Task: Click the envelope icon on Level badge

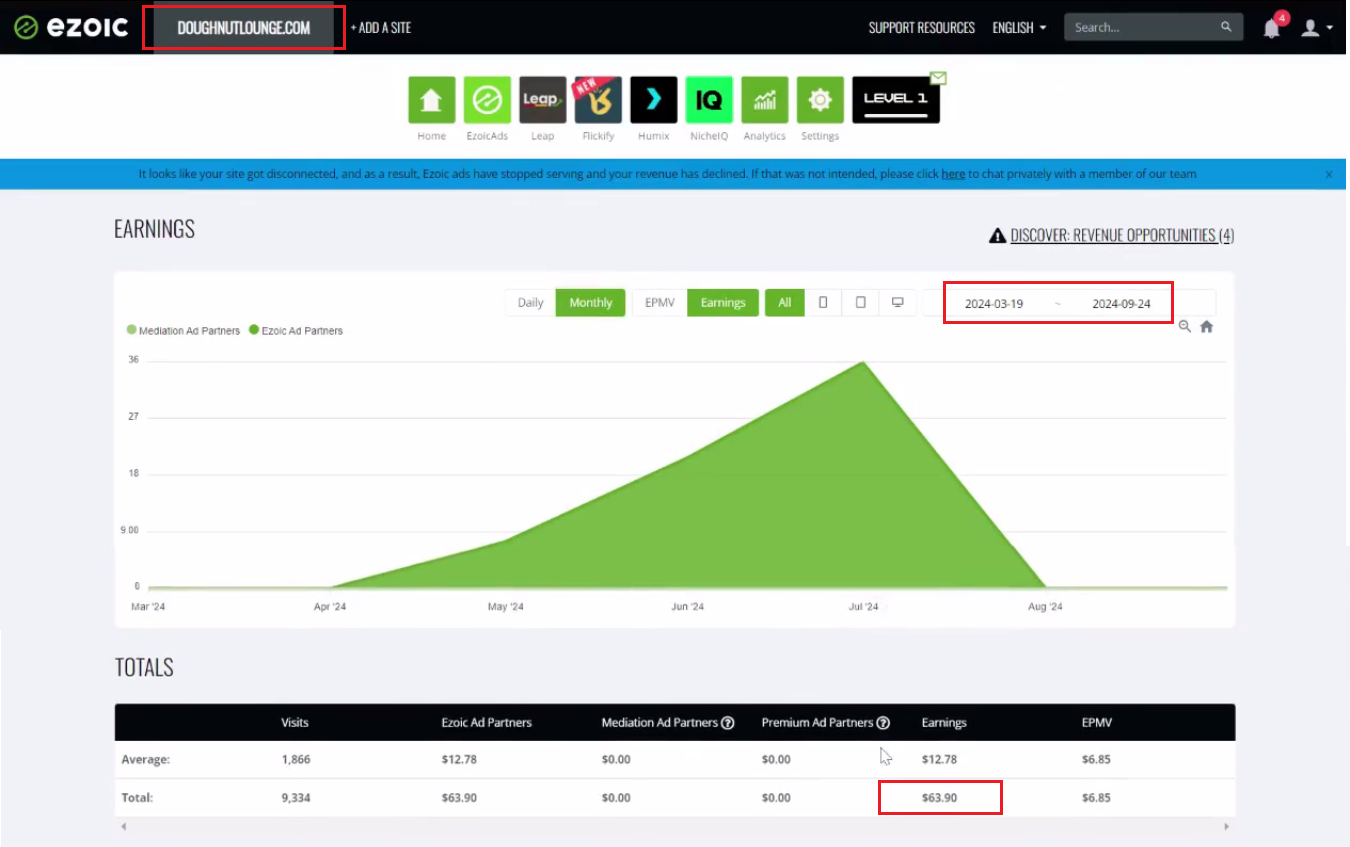Action: [x=938, y=78]
